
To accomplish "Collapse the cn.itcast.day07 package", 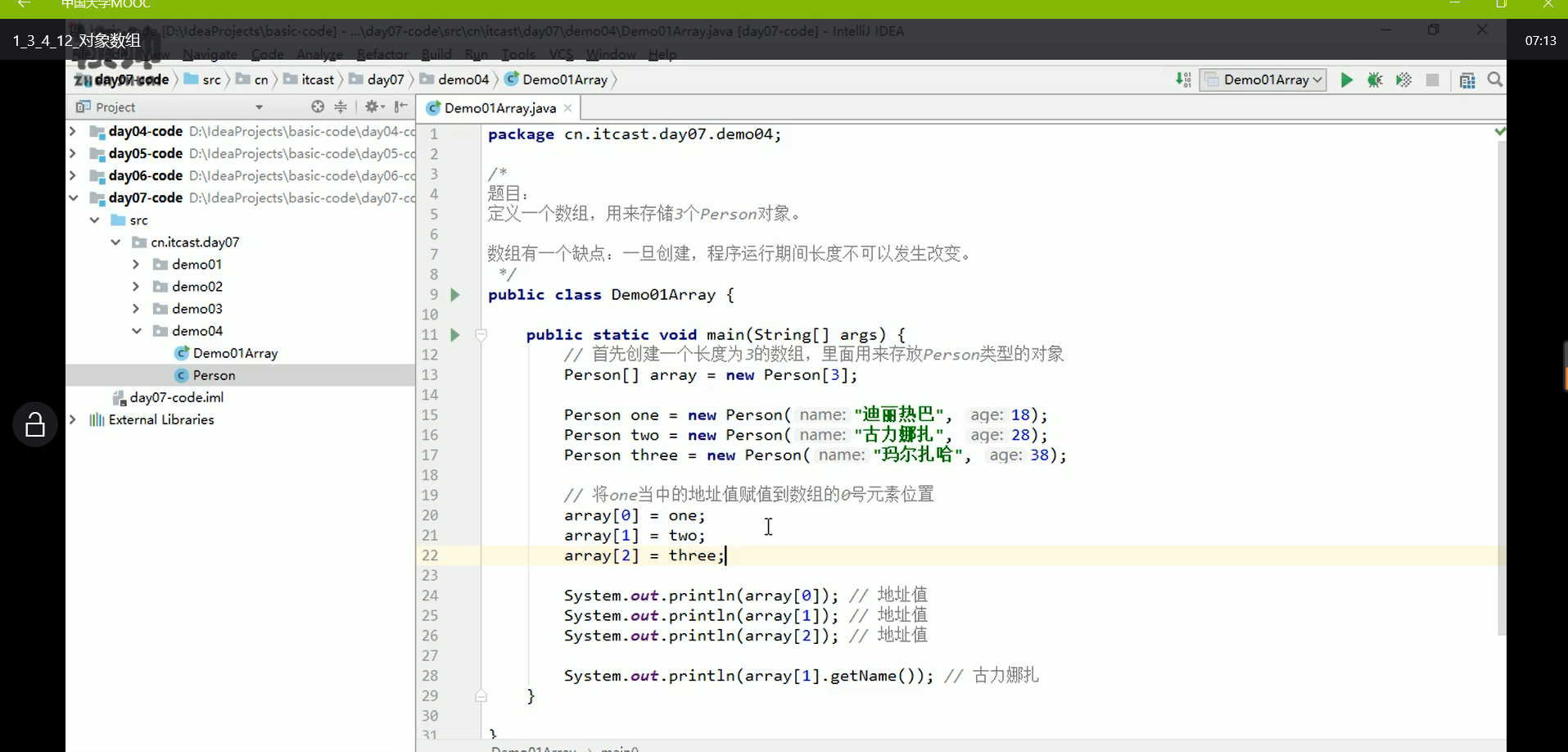I will [115, 242].
